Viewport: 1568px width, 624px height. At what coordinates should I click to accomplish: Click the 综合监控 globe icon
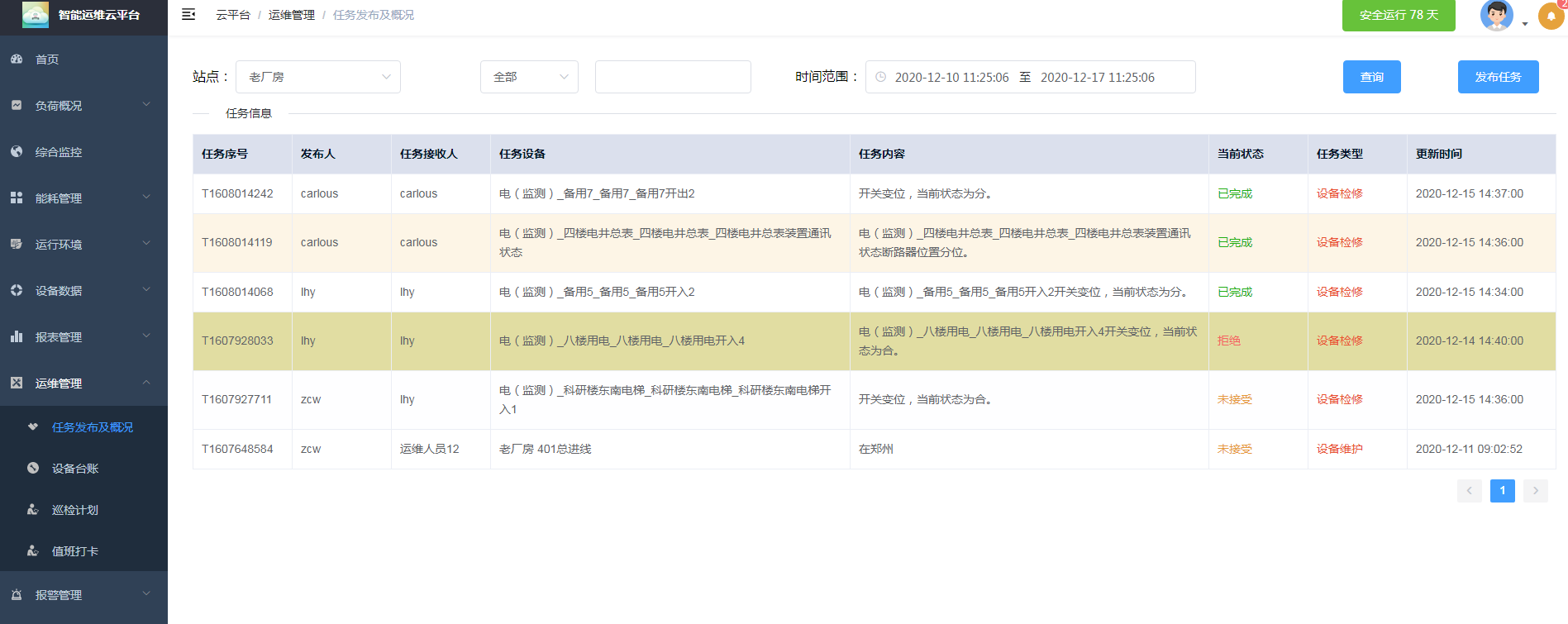coord(17,152)
